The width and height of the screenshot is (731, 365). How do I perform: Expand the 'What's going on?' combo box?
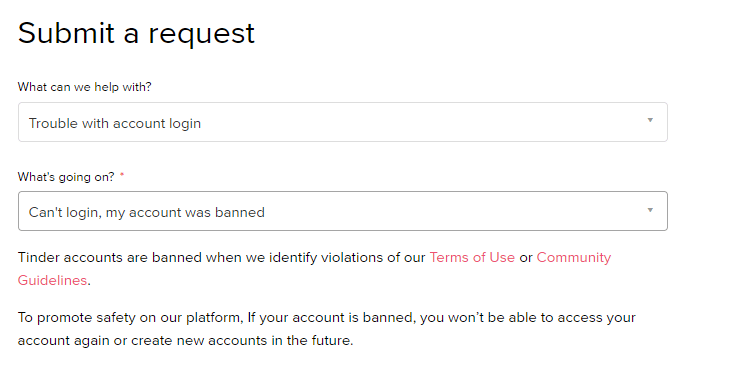(x=343, y=211)
